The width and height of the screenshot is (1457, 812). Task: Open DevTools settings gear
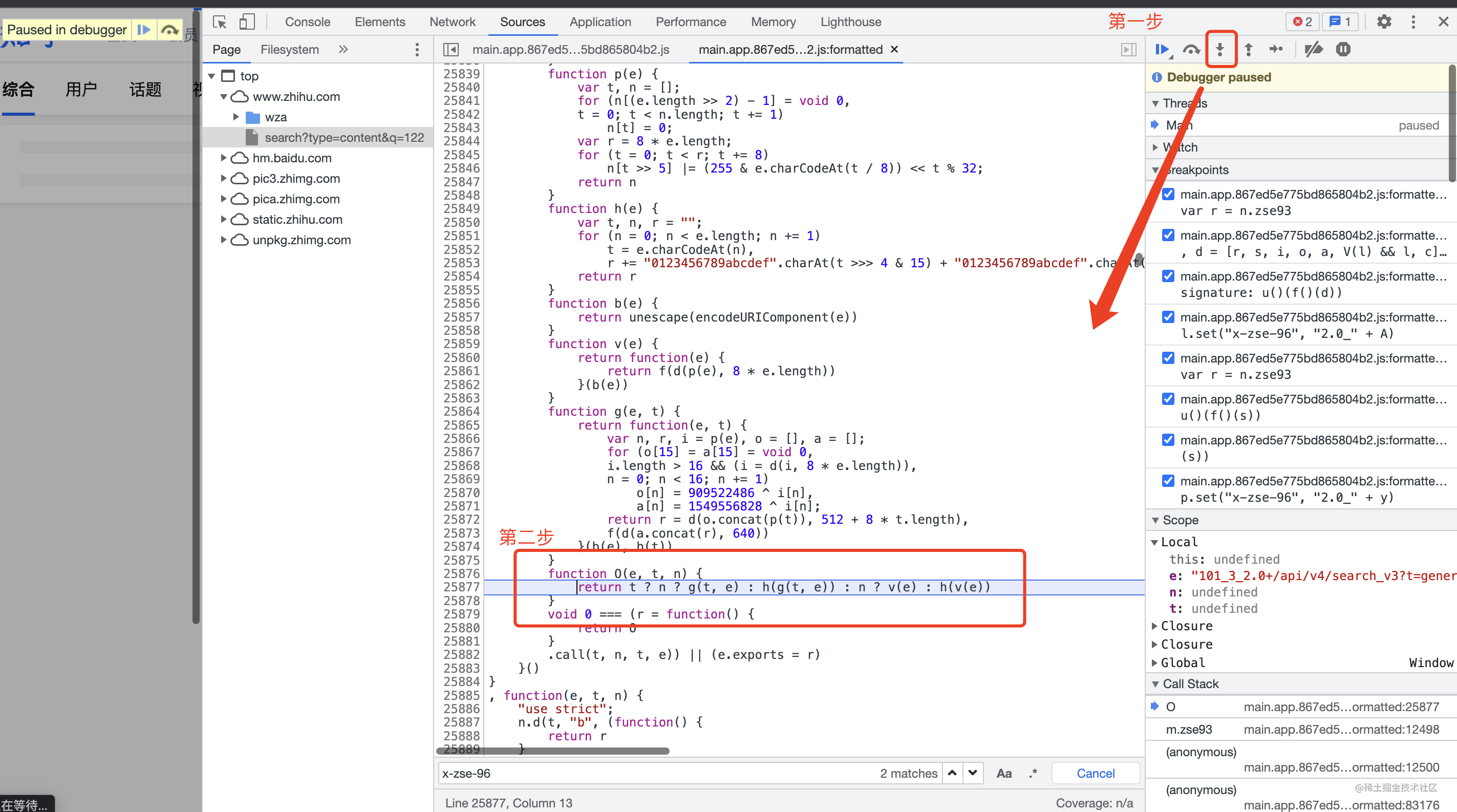[1383, 22]
